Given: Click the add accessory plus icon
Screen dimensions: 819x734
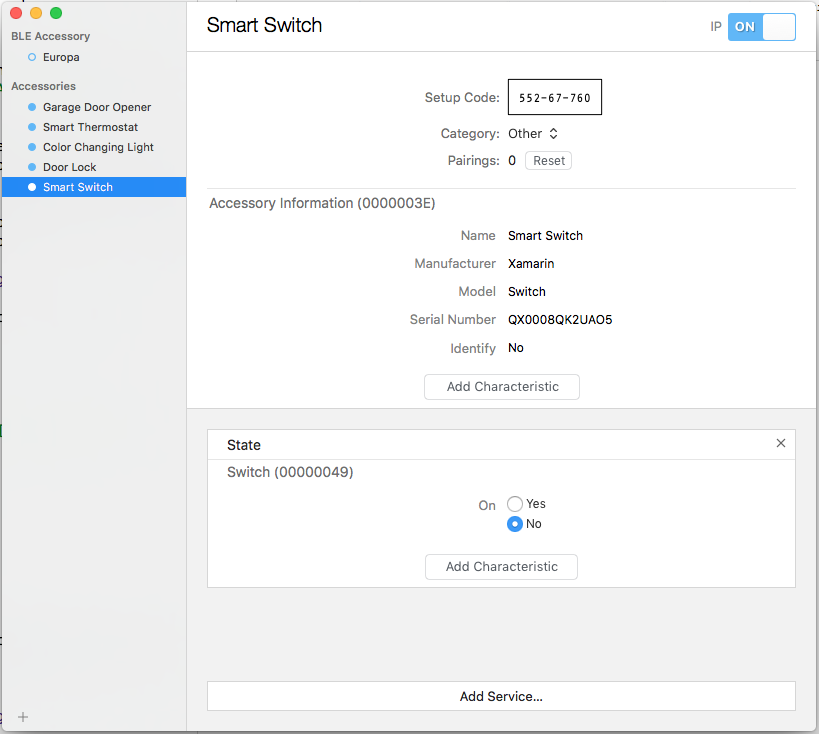Looking at the screenshot, I should [22, 716].
